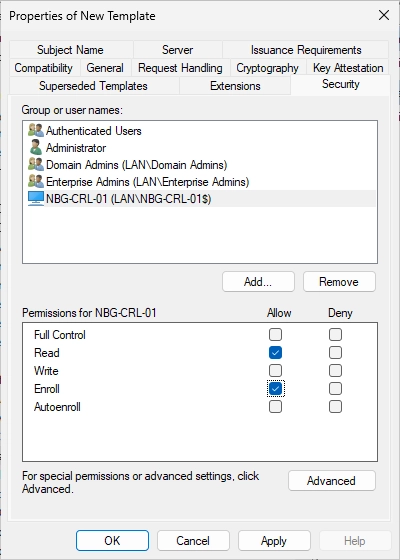Open the Cryptography tab
Viewport: 400px width, 560px height.
tap(268, 68)
